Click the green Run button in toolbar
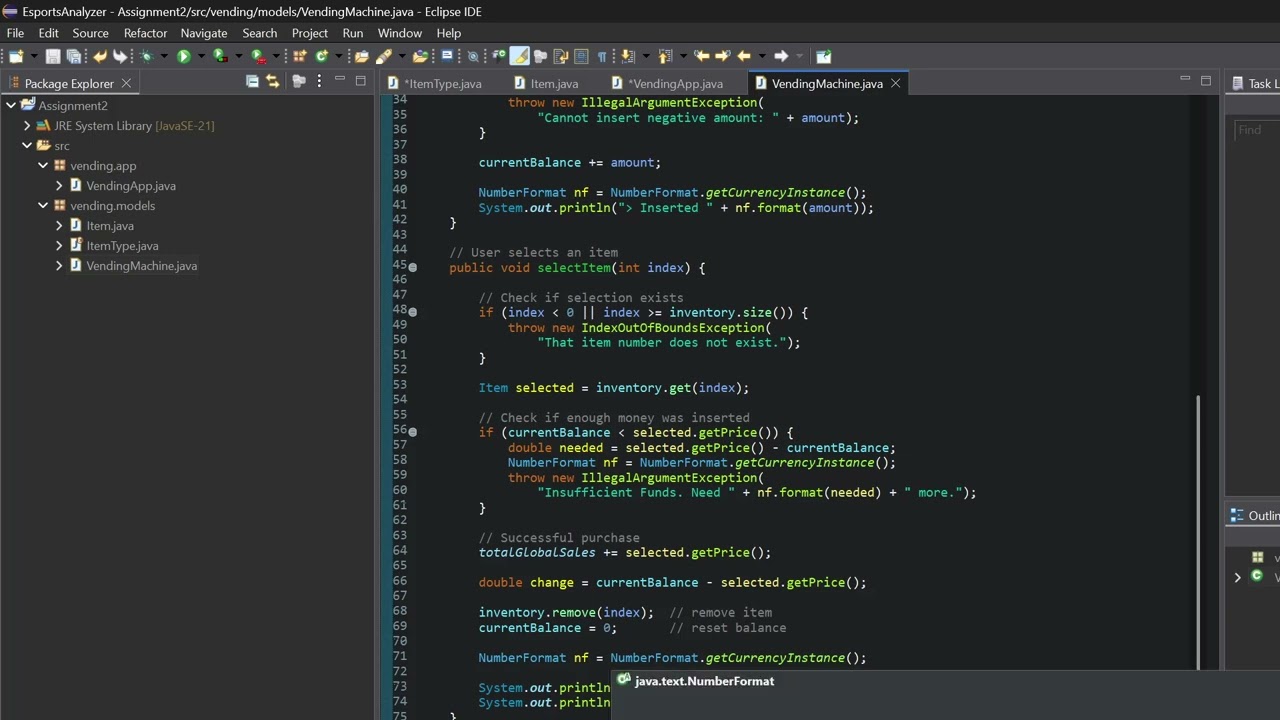This screenshot has height=720, width=1280. tap(184, 56)
